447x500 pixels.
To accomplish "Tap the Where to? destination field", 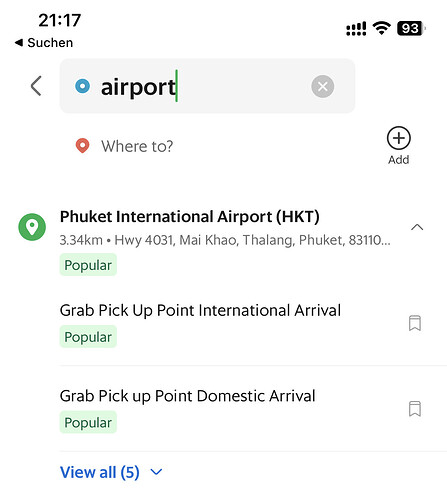I will (137, 146).
